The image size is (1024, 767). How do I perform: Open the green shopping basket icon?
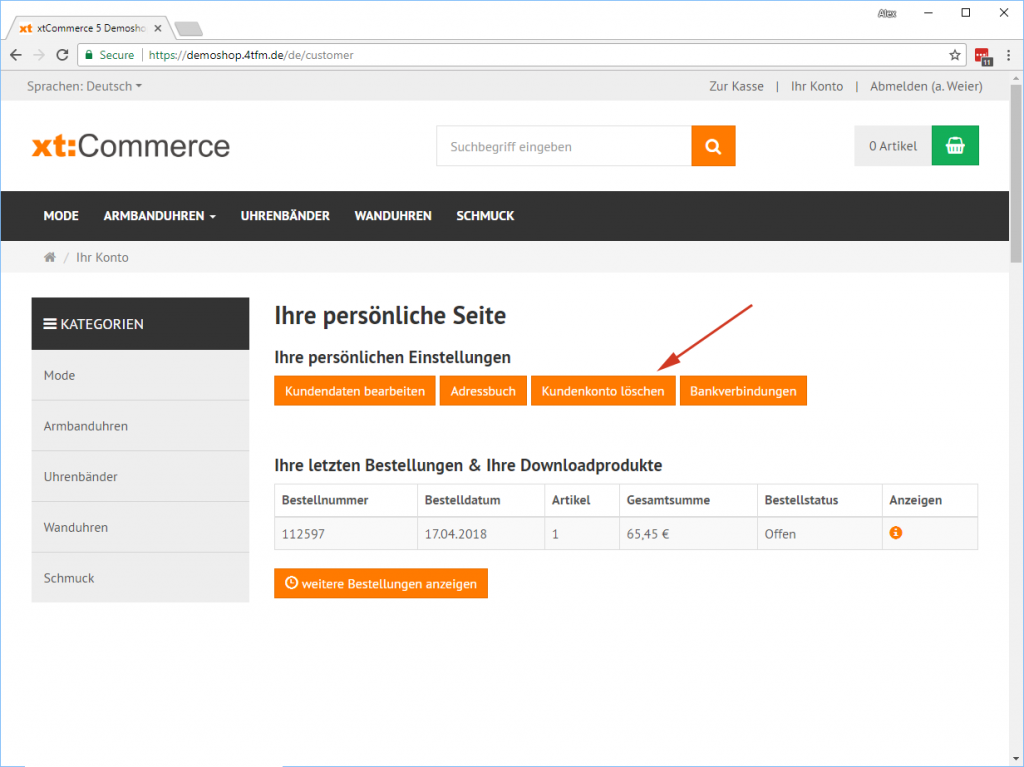point(955,146)
